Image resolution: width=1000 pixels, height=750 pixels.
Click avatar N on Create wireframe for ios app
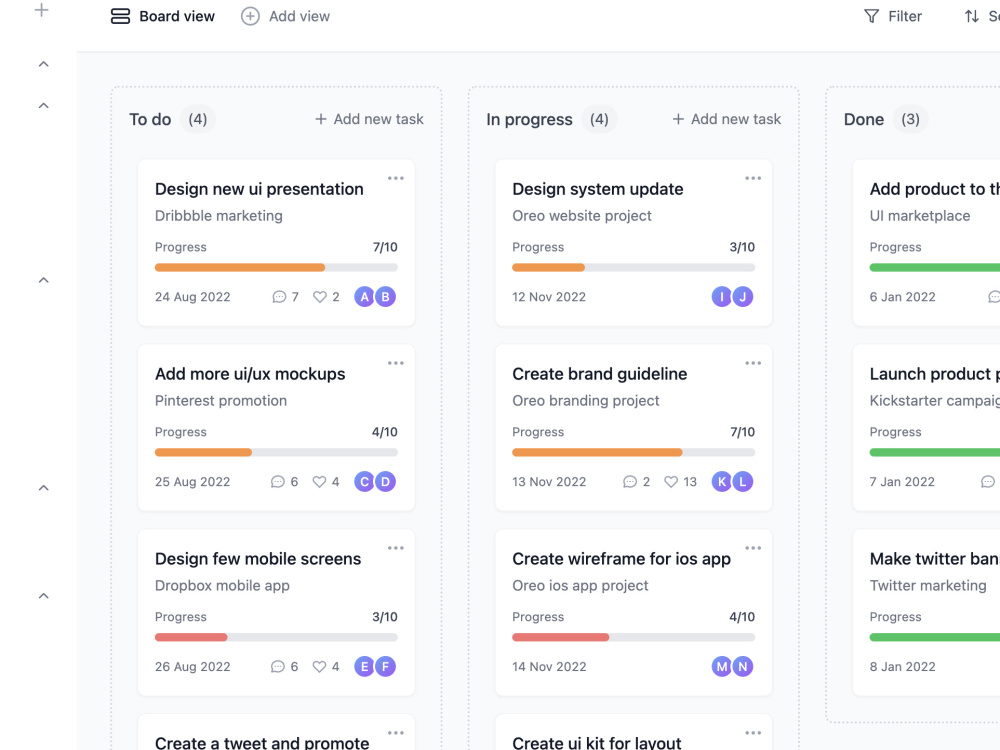coord(742,666)
